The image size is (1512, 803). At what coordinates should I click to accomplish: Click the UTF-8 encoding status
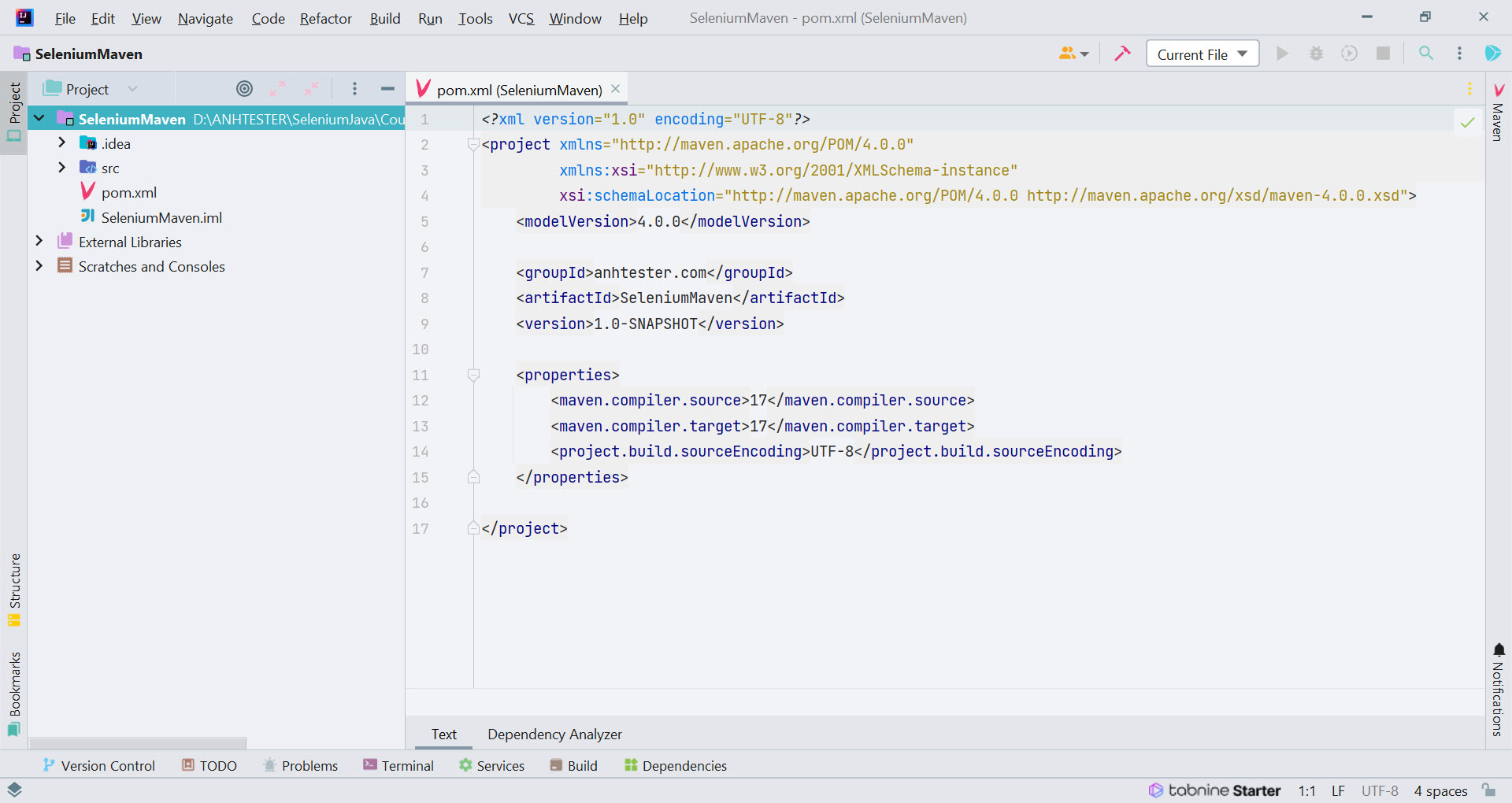(x=1380, y=790)
